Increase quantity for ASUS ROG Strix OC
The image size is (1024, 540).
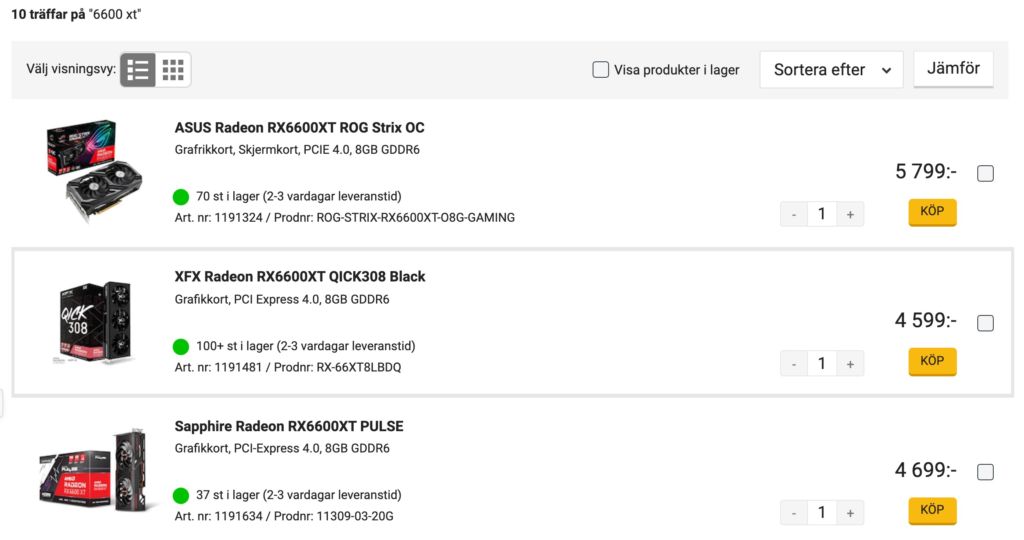850,214
